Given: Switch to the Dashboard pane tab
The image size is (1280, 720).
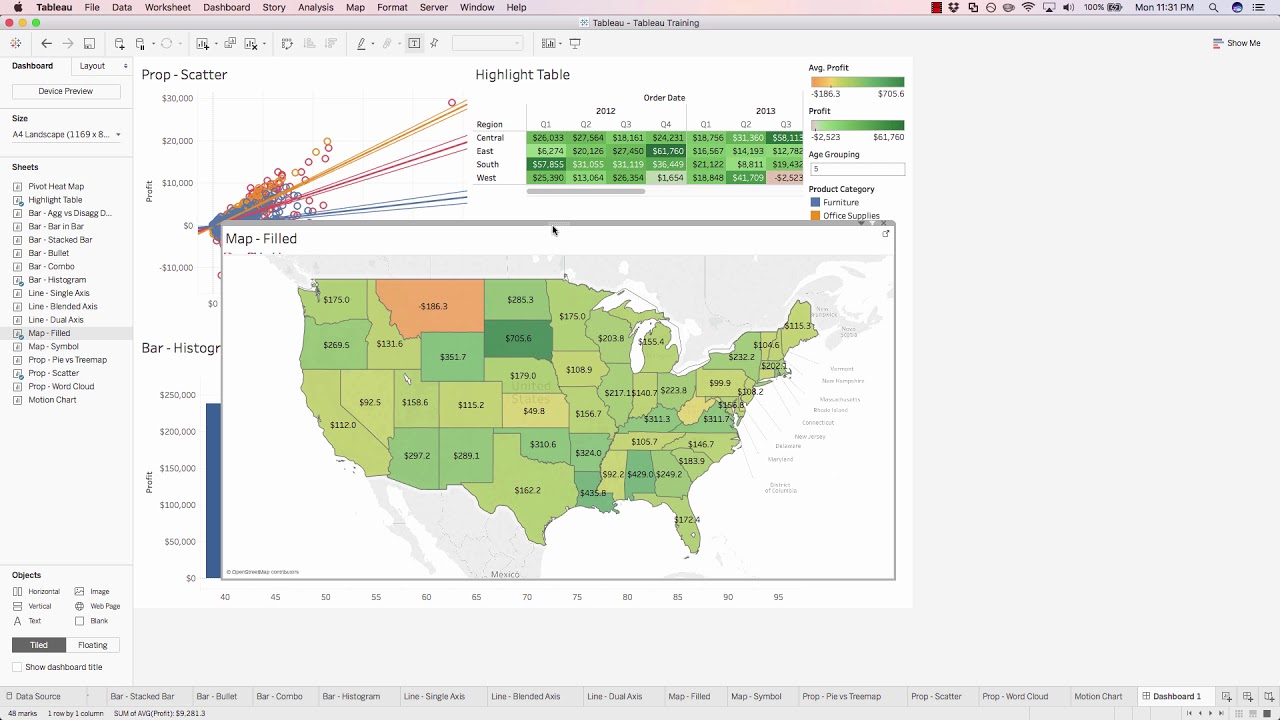Looking at the screenshot, I should click(33, 66).
